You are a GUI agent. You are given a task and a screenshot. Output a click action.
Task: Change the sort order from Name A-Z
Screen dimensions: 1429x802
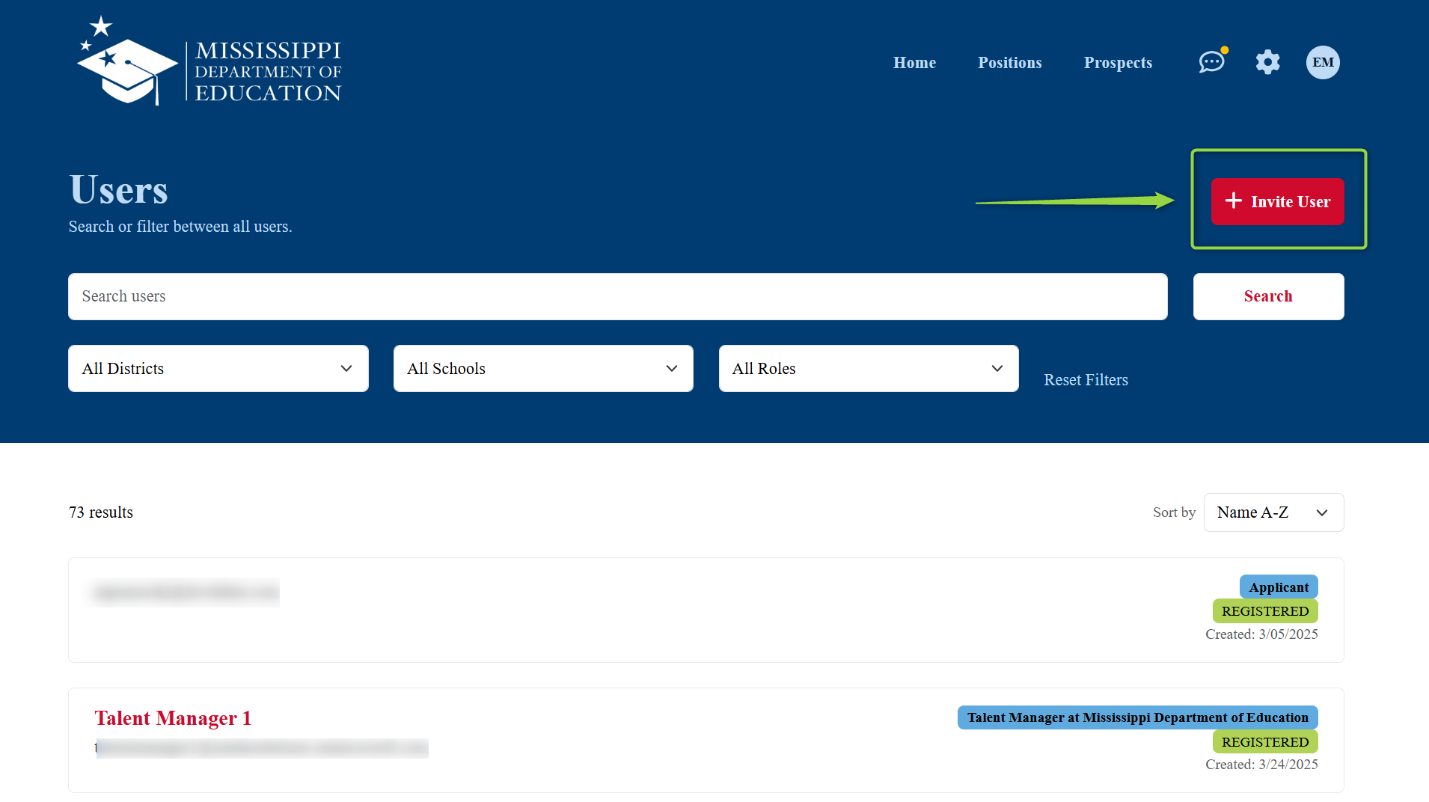point(1273,512)
